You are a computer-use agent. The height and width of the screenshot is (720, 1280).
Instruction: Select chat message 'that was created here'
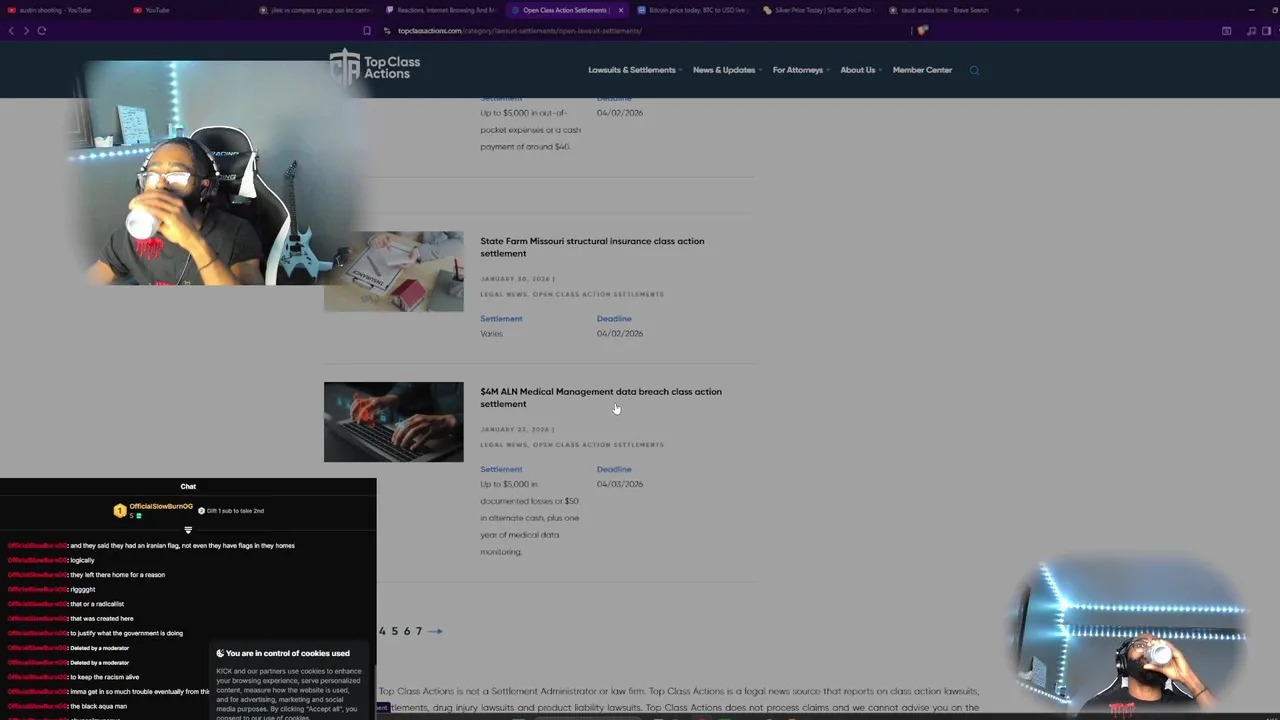[101, 619]
